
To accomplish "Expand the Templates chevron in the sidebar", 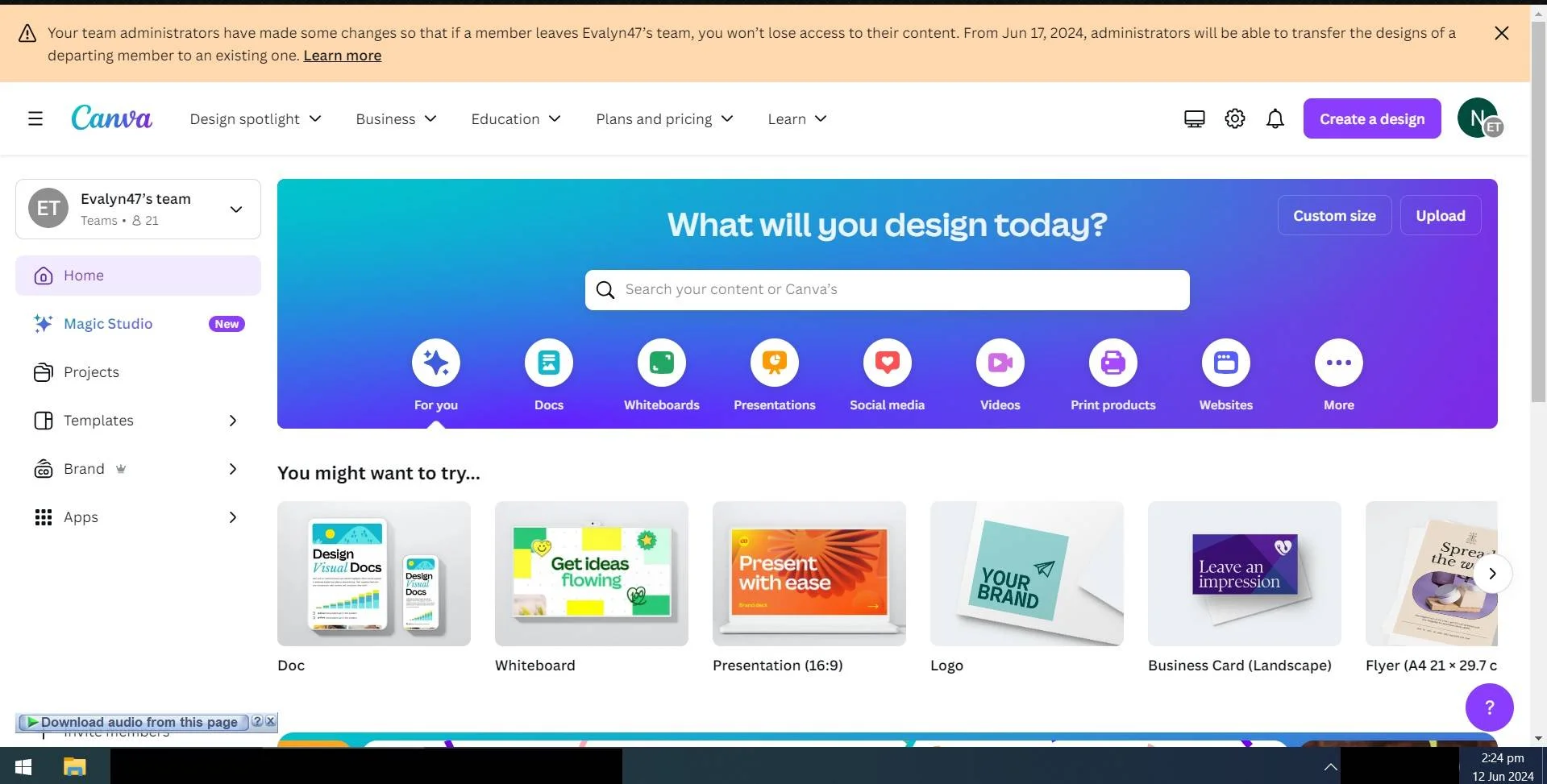I will point(233,421).
